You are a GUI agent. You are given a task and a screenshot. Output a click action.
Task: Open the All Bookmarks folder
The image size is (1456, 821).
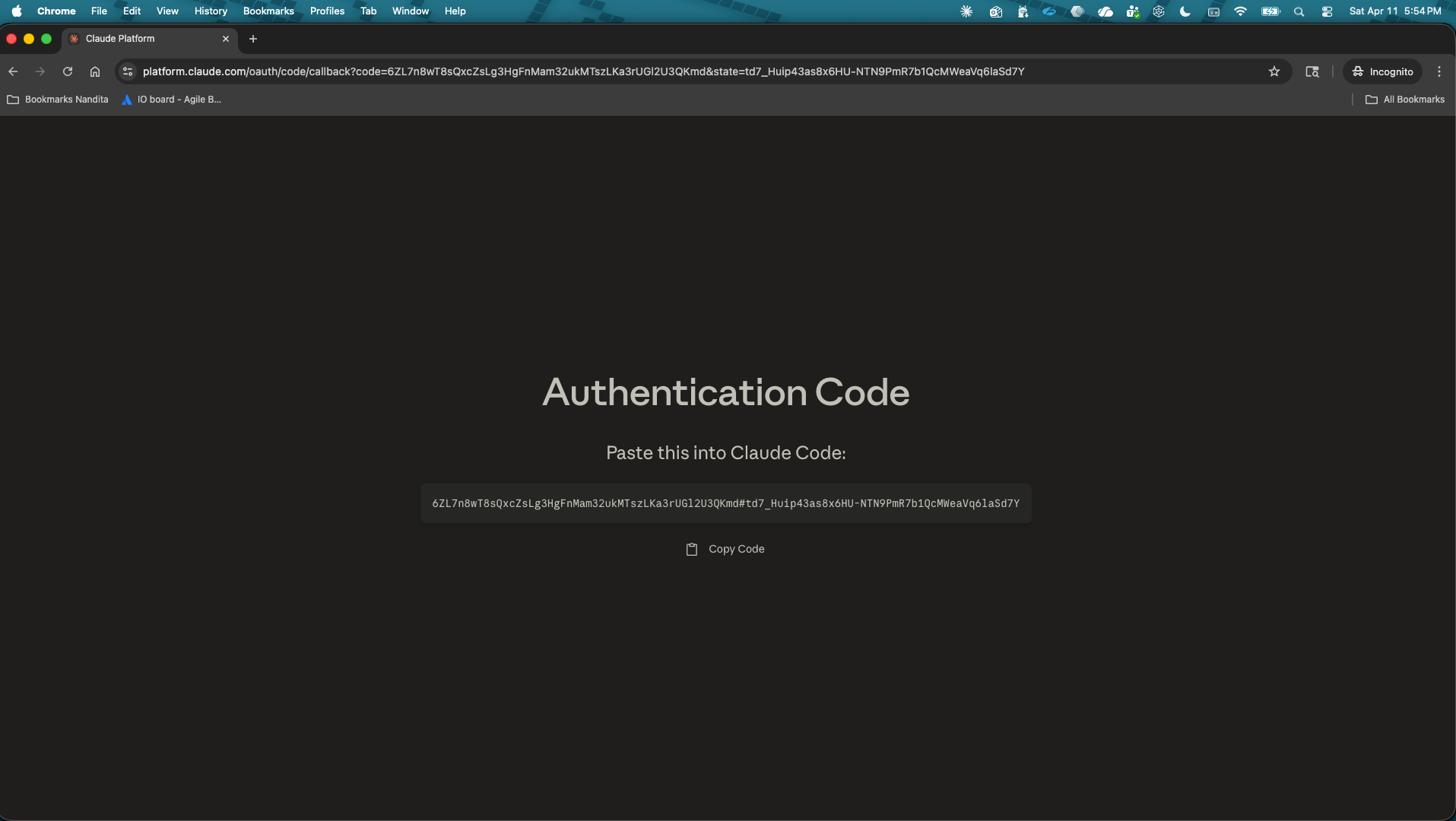tap(1405, 100)
